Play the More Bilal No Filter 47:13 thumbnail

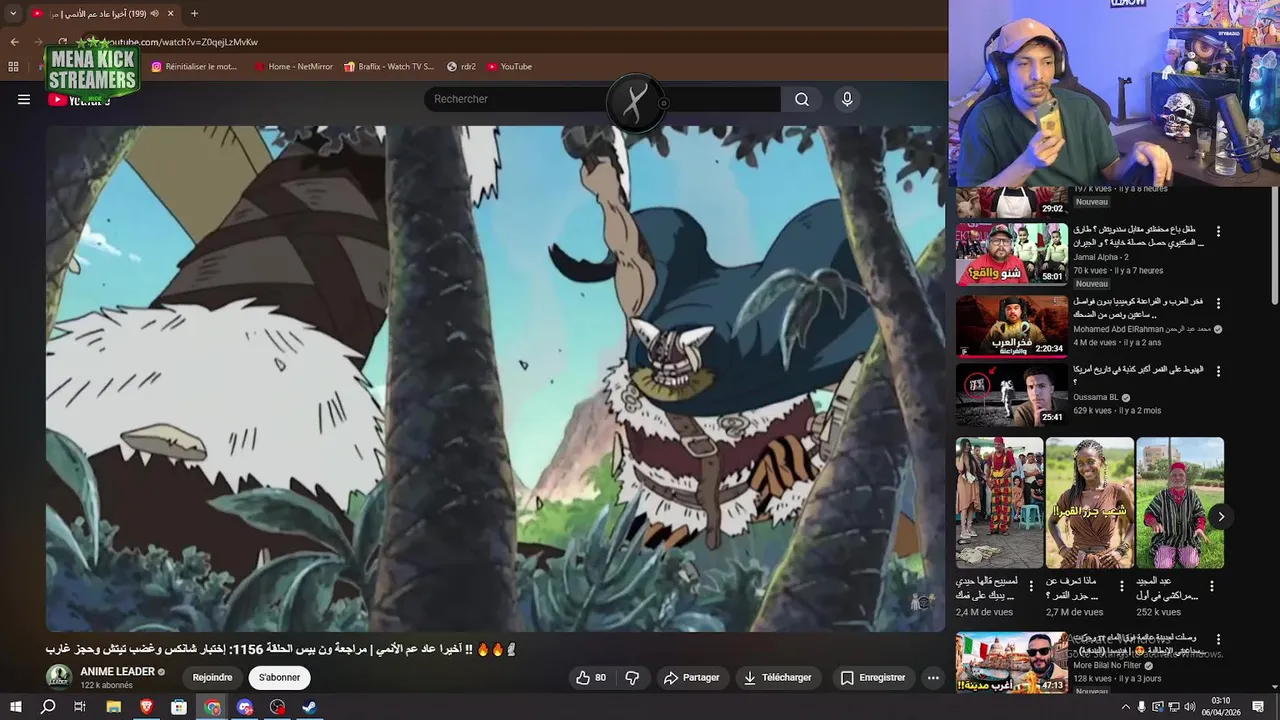click(1011, 662)
